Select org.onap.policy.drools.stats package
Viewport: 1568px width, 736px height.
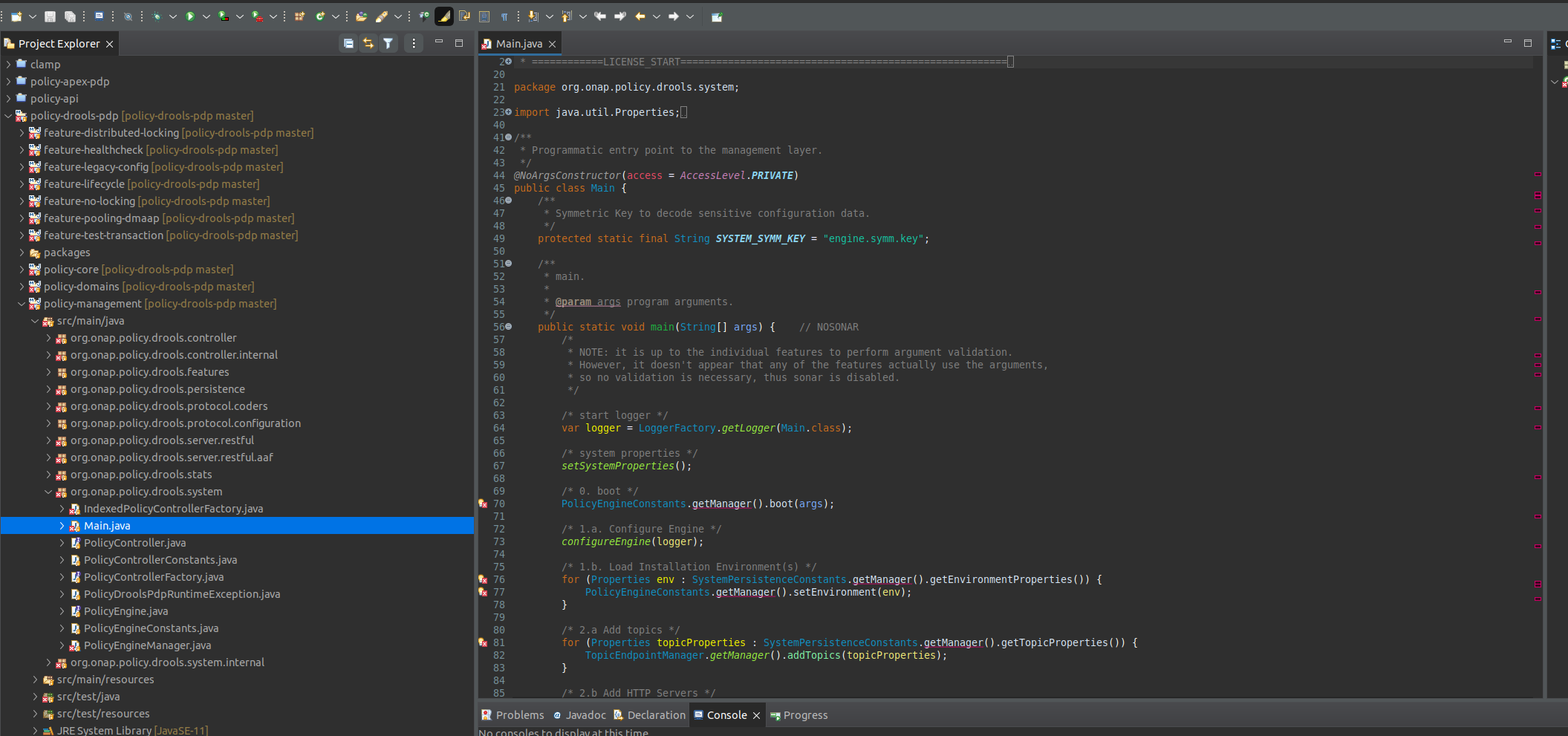point(141,475)
